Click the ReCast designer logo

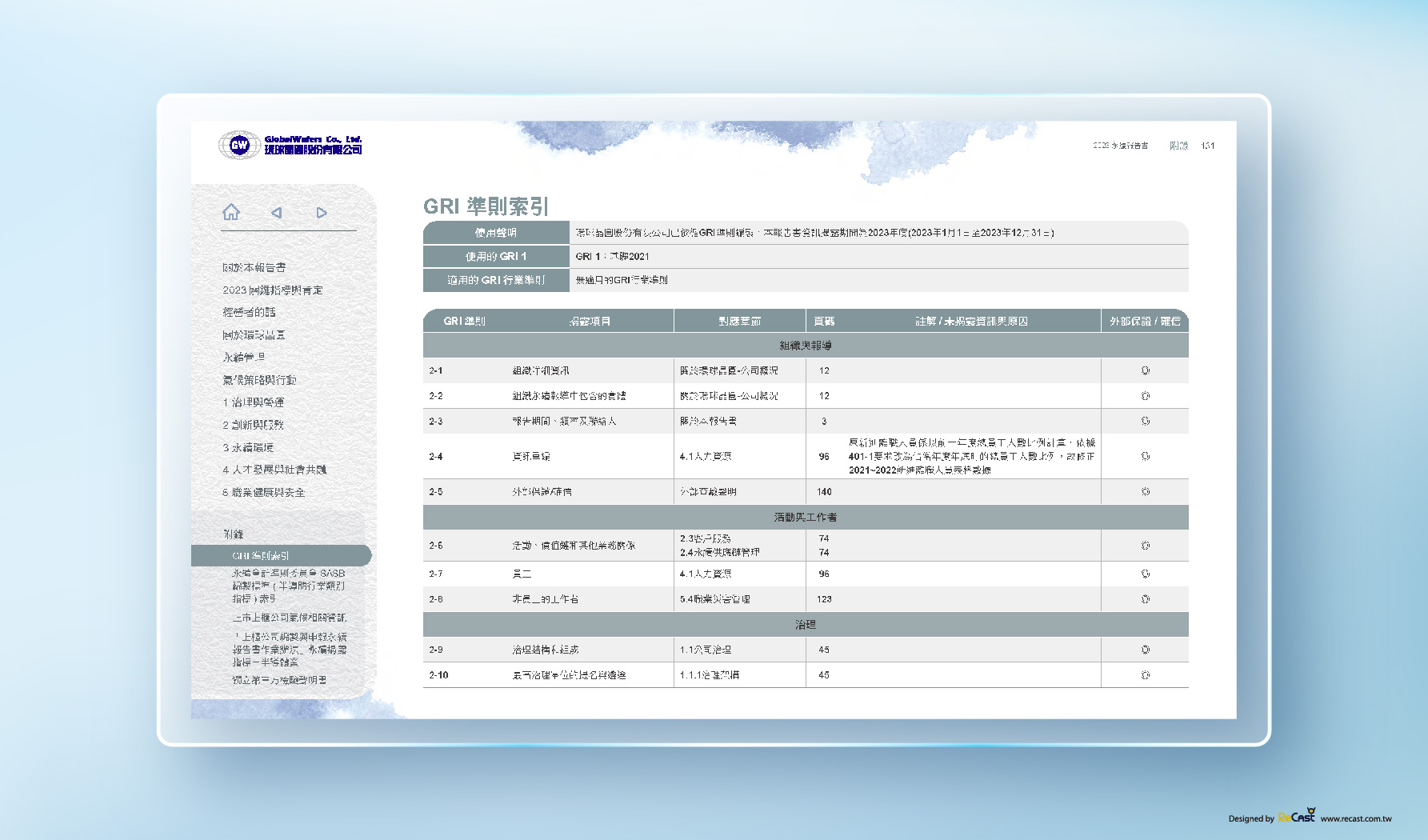click(1297, 816)
